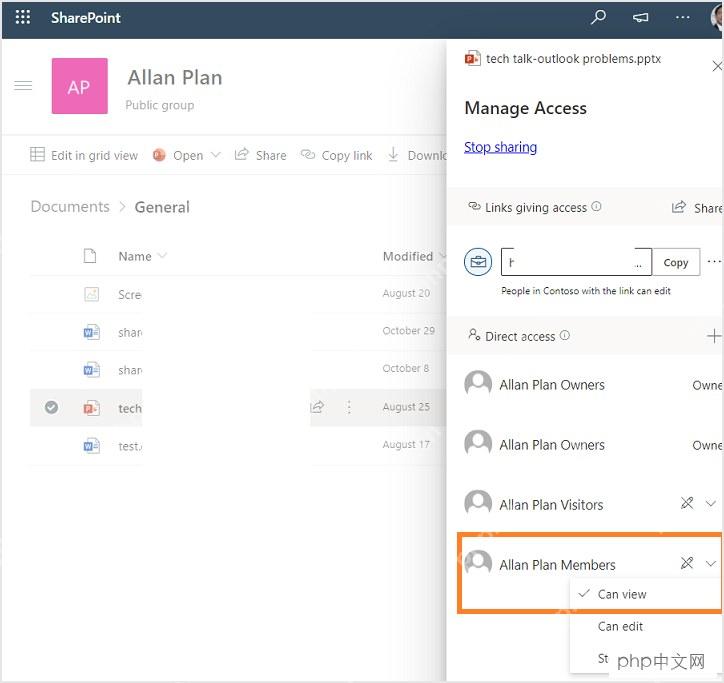The height and width of the screenshot is (683, 724).
Task: Open the test. document name
Action: tap(130, 446)
